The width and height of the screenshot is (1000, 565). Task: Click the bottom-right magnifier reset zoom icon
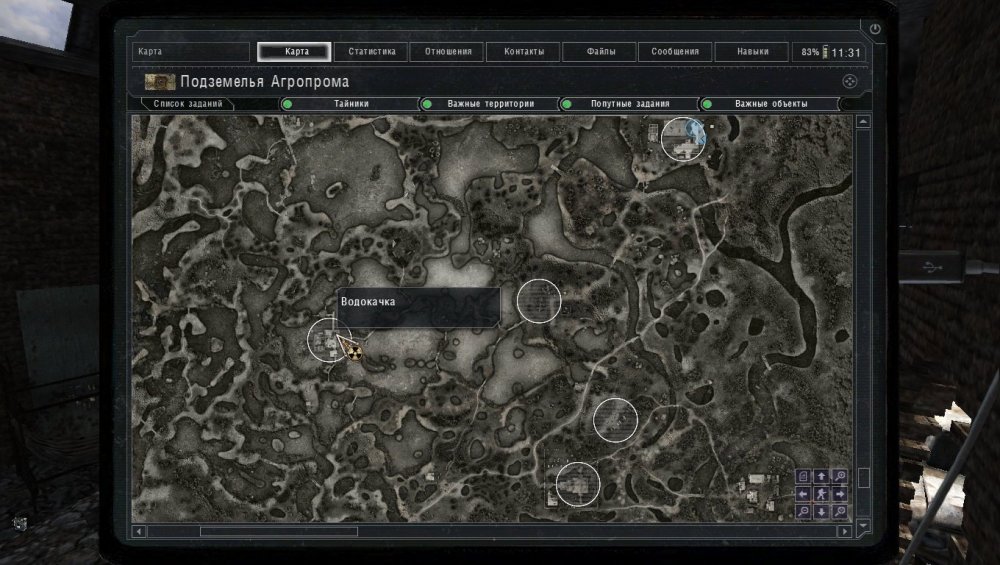(x=840, y=512)
